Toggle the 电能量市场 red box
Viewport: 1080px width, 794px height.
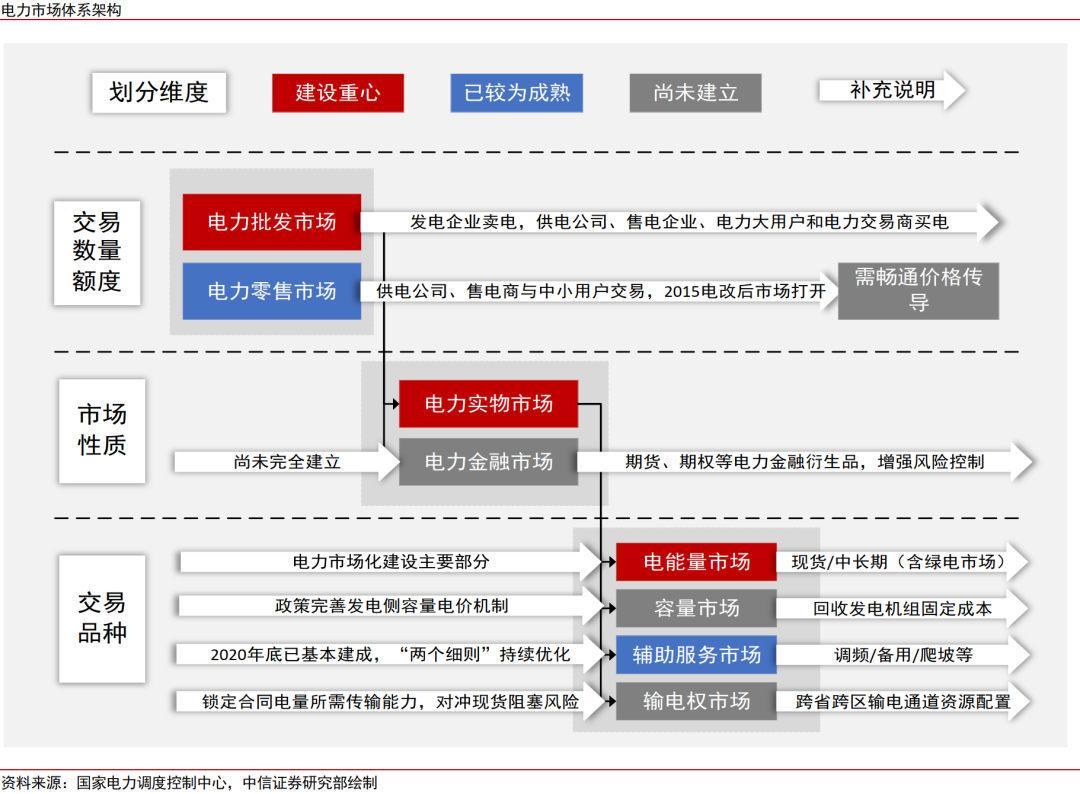[696, 561]
